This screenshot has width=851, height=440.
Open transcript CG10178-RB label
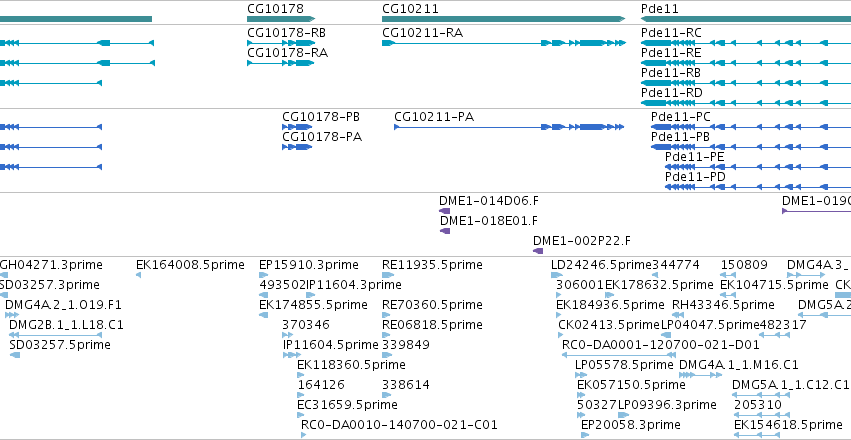286,33
